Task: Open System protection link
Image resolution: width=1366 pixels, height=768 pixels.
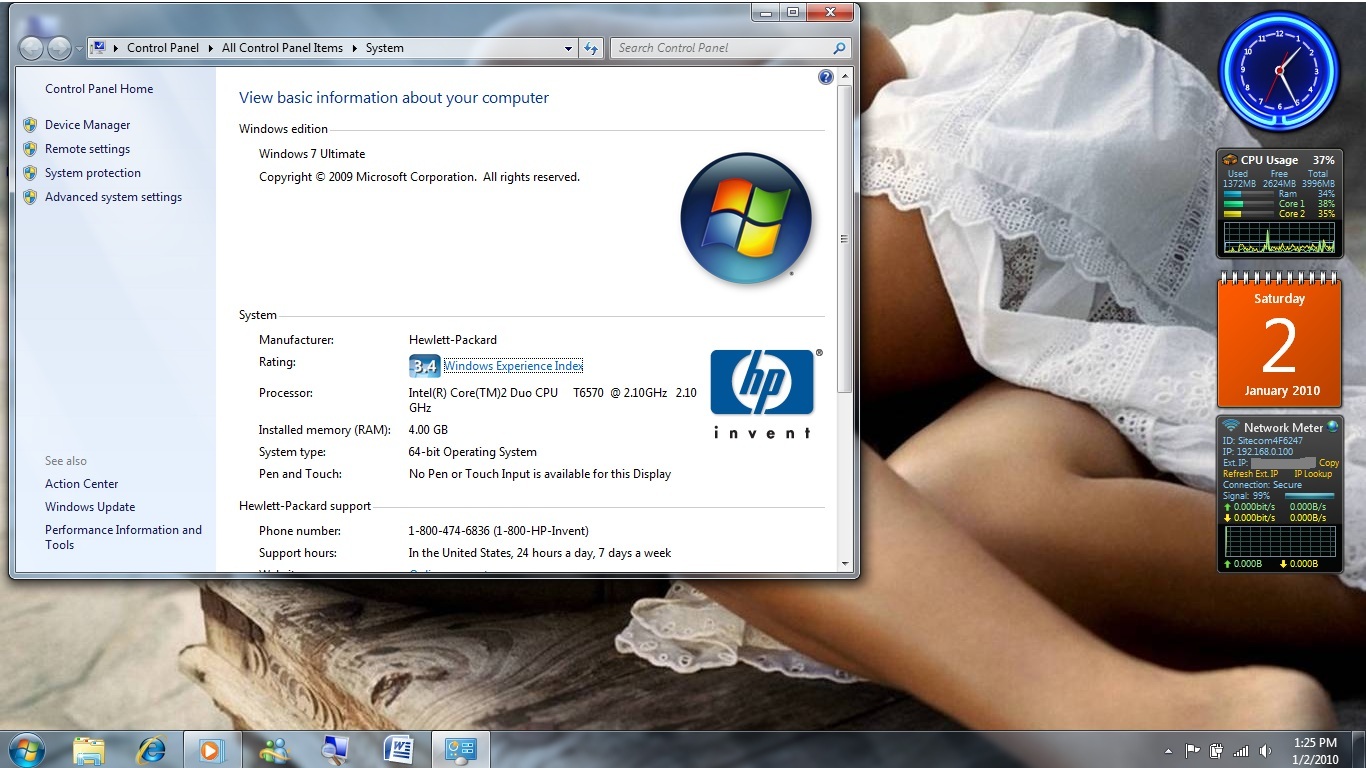Action: point(93,173)
